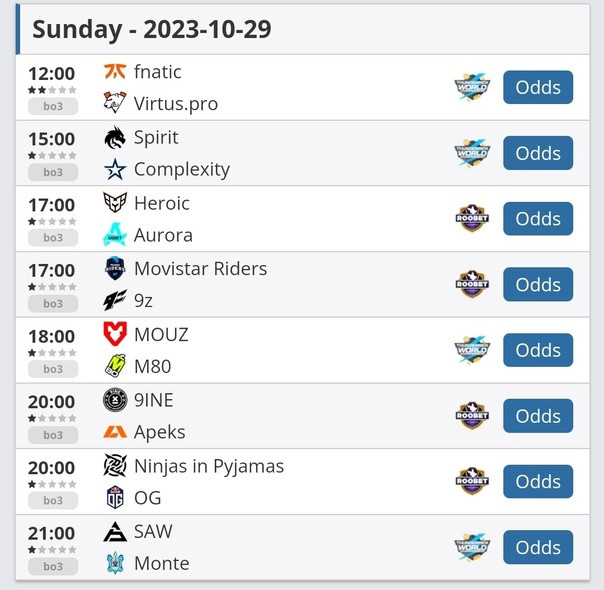Click the Heroic team logo
This screenshot has height=590, width=604.
pos(115,203)
